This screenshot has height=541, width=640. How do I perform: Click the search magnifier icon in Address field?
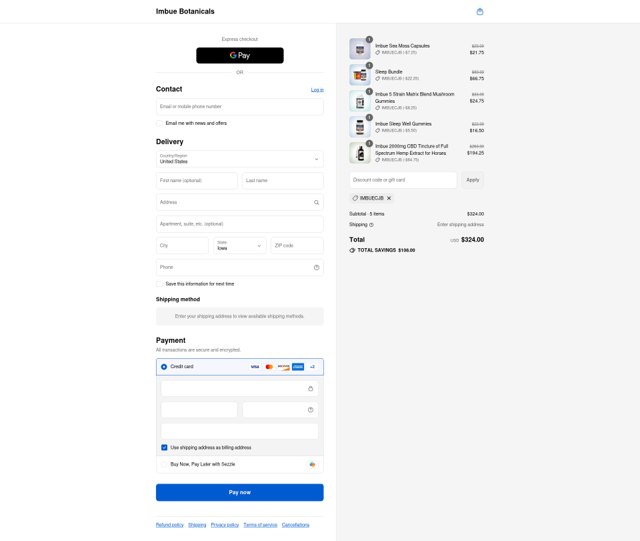(x=316, y=203)
